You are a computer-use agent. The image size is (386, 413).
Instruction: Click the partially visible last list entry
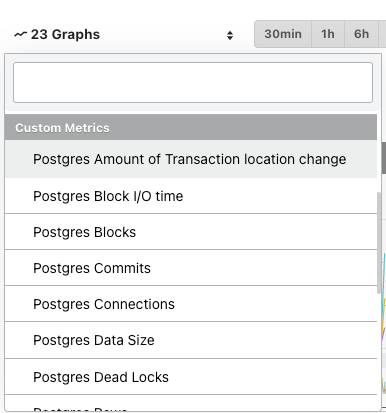(x=191, y=403)
